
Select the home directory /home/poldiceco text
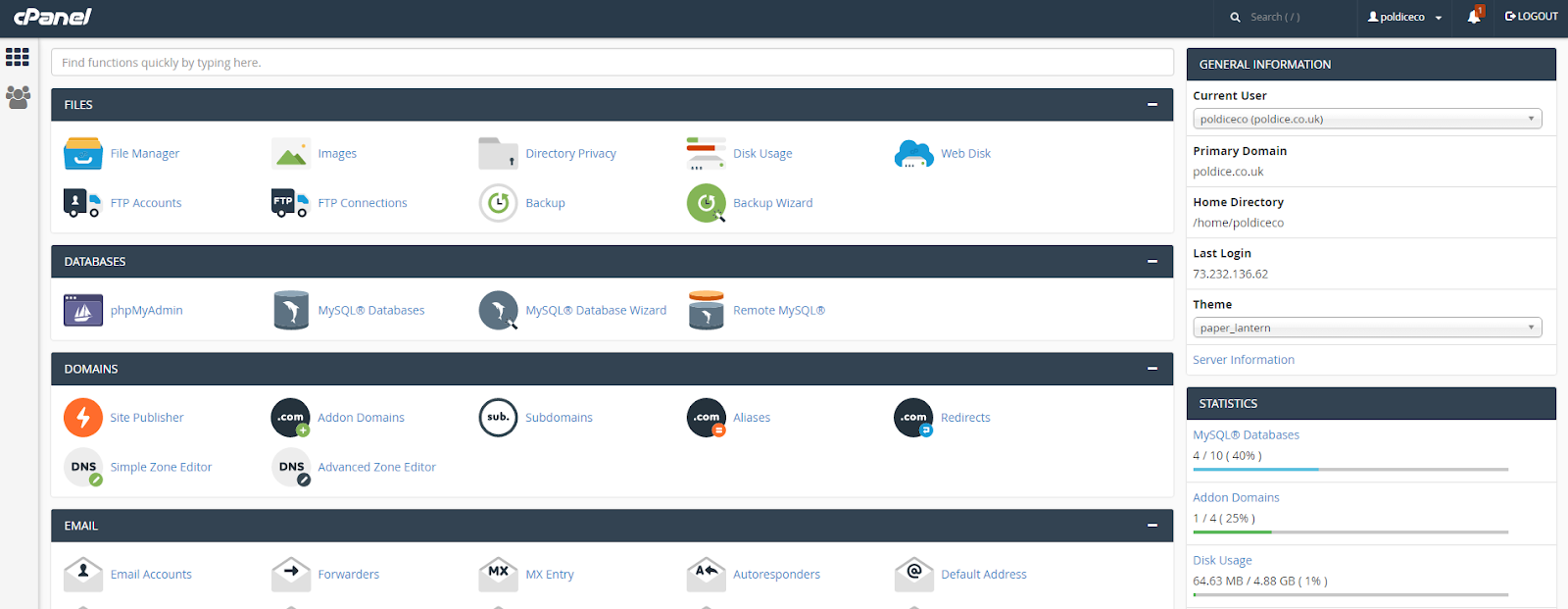point(1238,223)
